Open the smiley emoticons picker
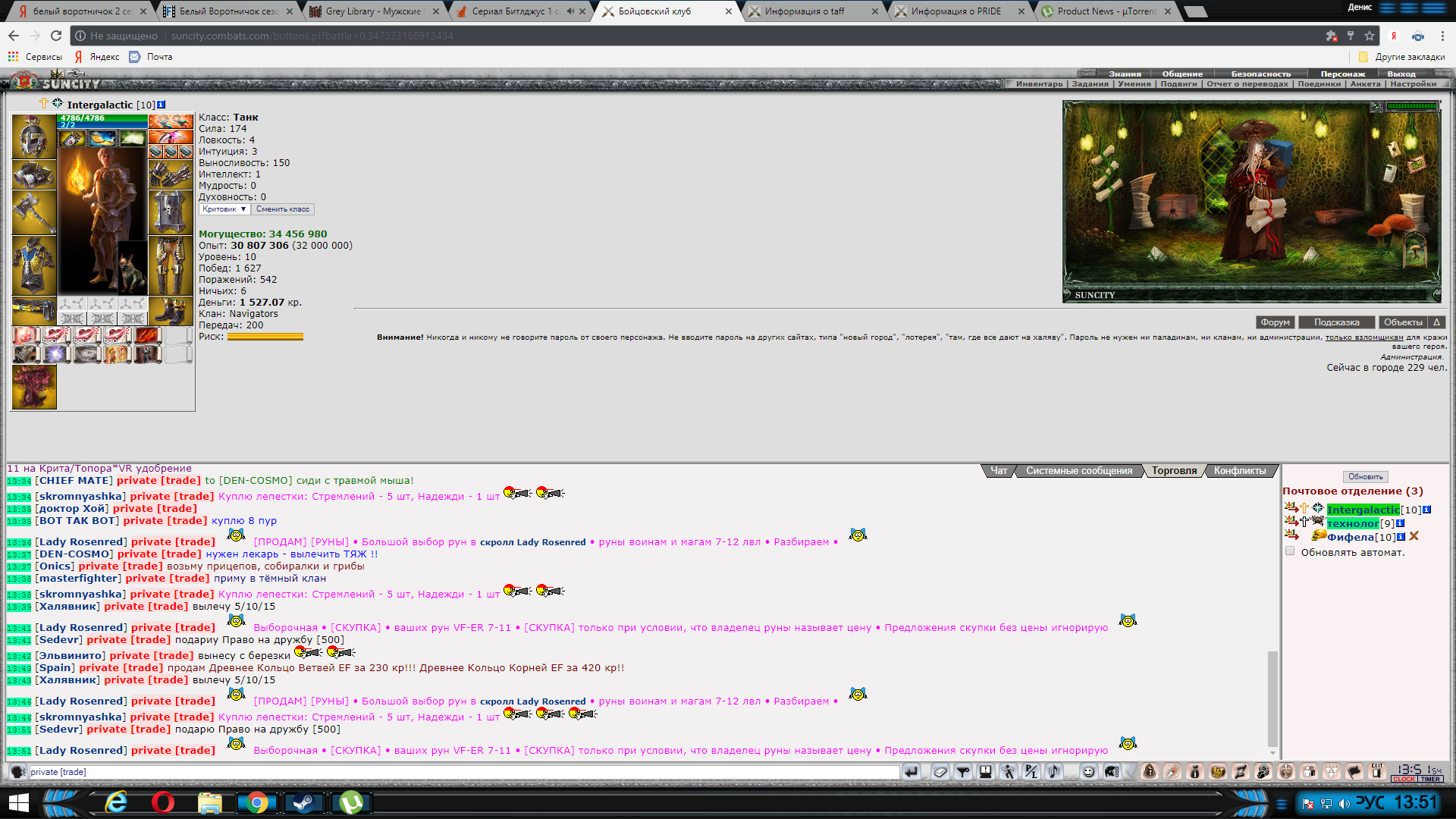The image size is (1456, 819). [1089, 772]
